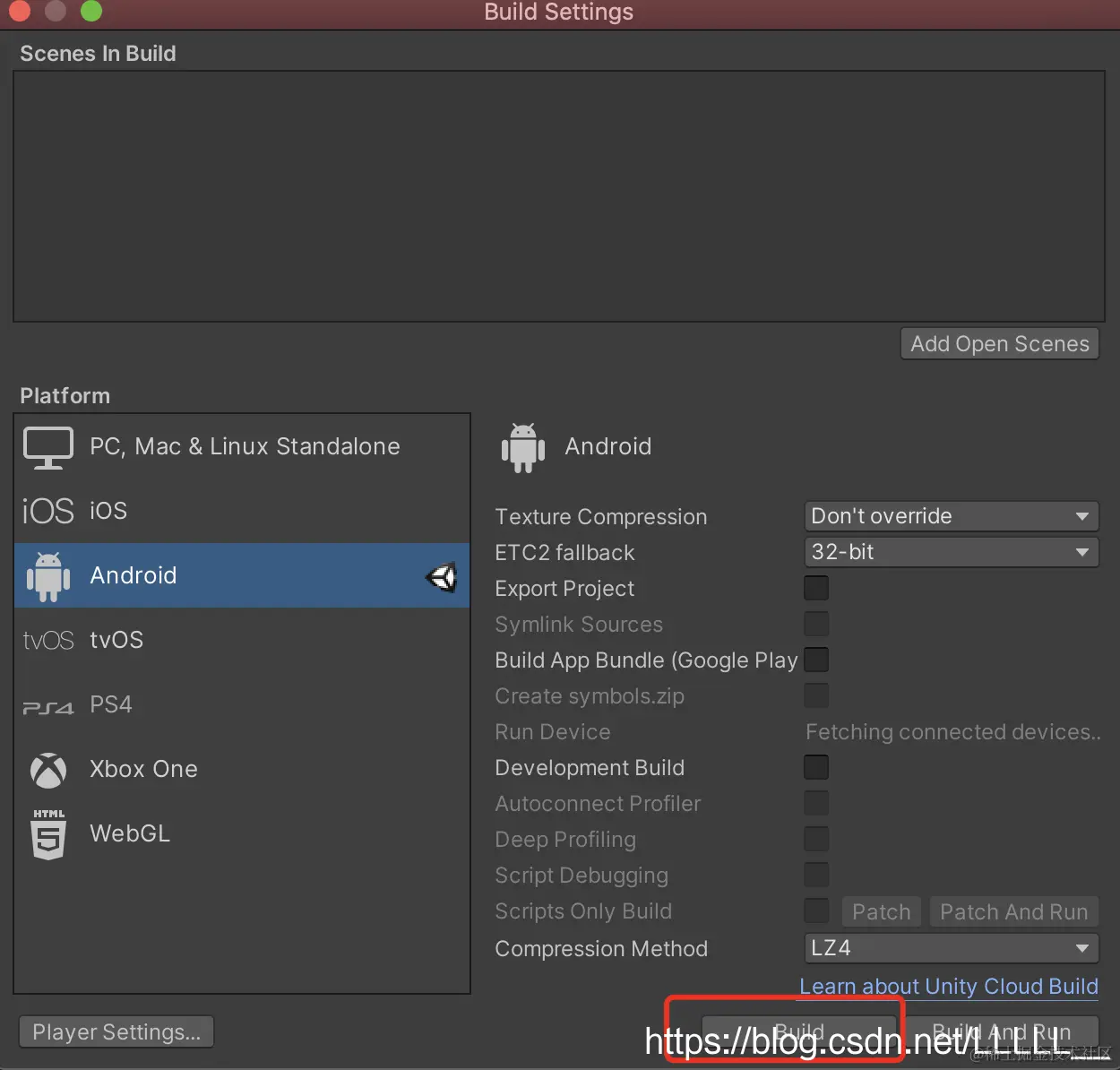This screenshot has height=1070, width=1120.
Task: Click the Autoconnect Profiler label
Action: [598, 804]
